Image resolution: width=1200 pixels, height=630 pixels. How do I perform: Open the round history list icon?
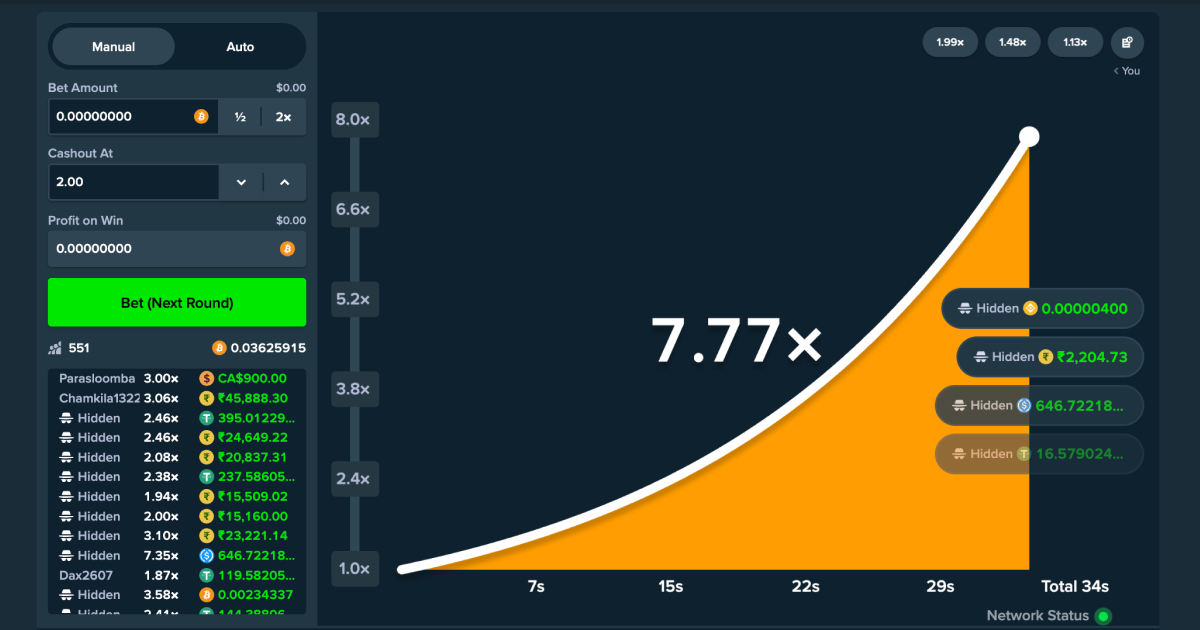(1127, 42)
